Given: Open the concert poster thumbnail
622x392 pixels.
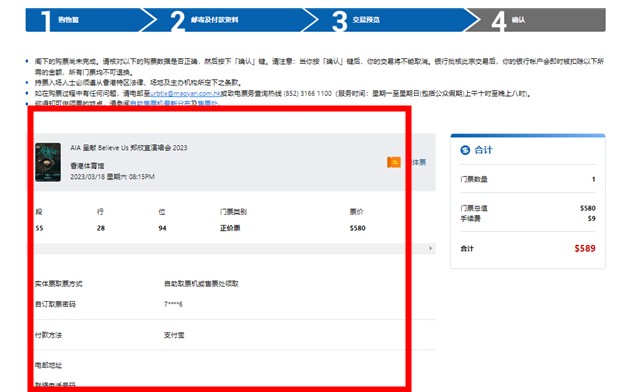Looking at the screenshot, I should click(x=48, y=162).
